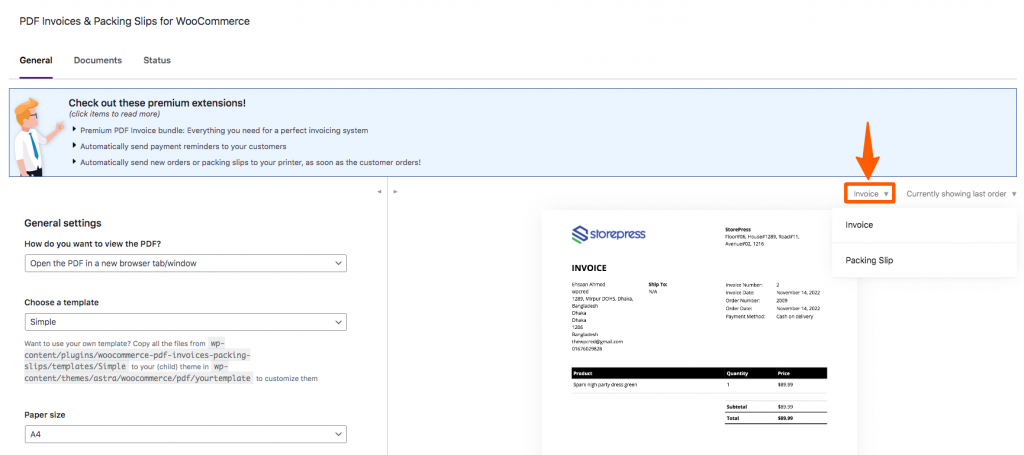Screen dimensions: 1024x455
Task: Open the Currently showing last order dropdown
Action: point(961,194)
